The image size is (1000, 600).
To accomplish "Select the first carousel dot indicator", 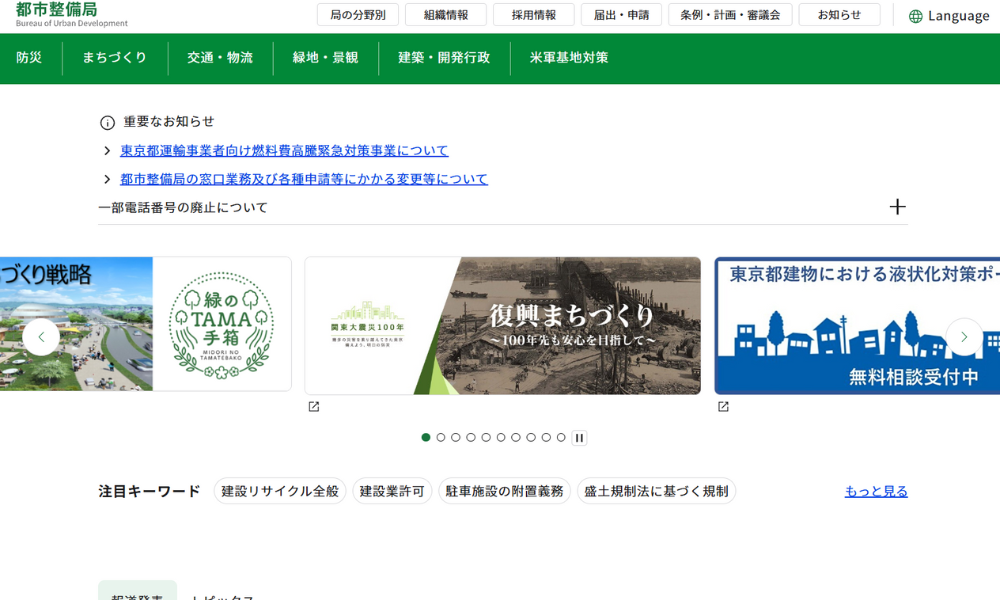I will pos(425,437).
